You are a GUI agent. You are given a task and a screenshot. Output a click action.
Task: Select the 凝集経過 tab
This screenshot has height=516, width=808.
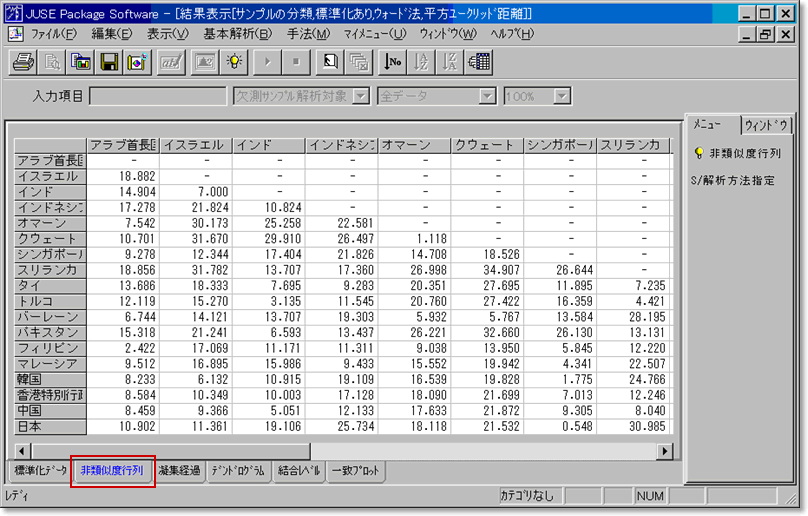coord(180,471)
